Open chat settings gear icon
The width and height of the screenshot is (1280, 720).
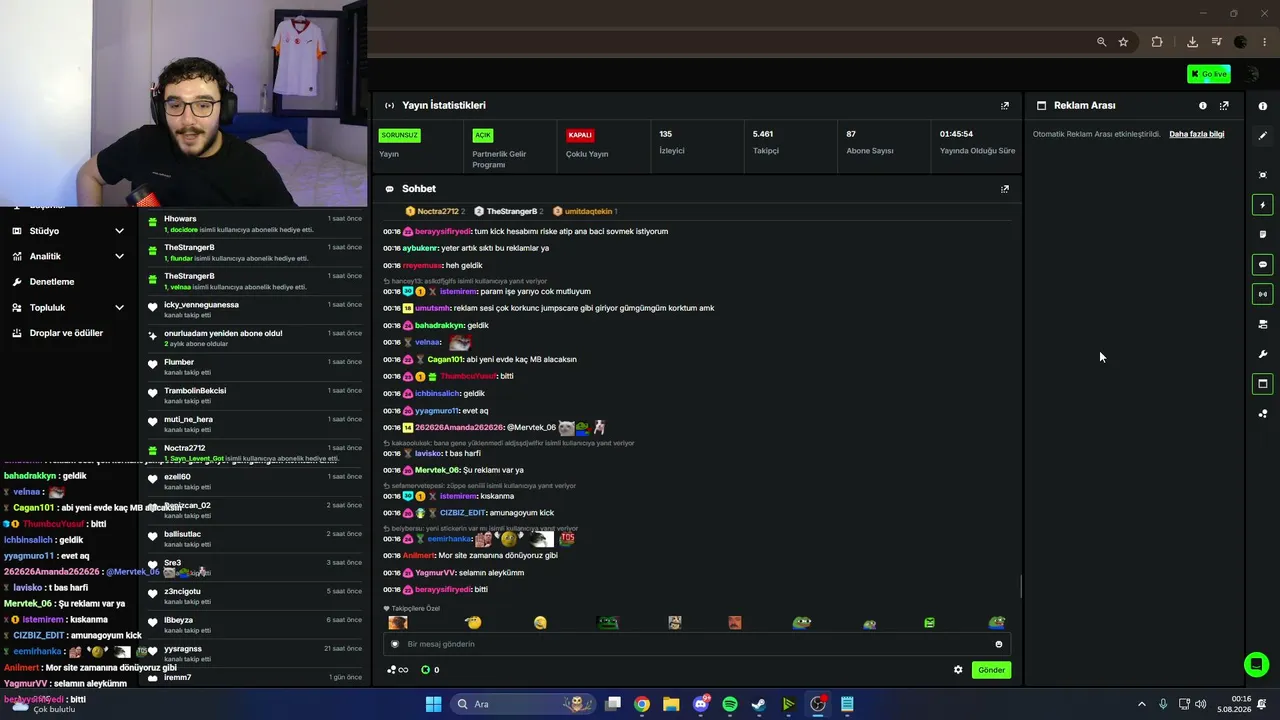tap(958, 670)
